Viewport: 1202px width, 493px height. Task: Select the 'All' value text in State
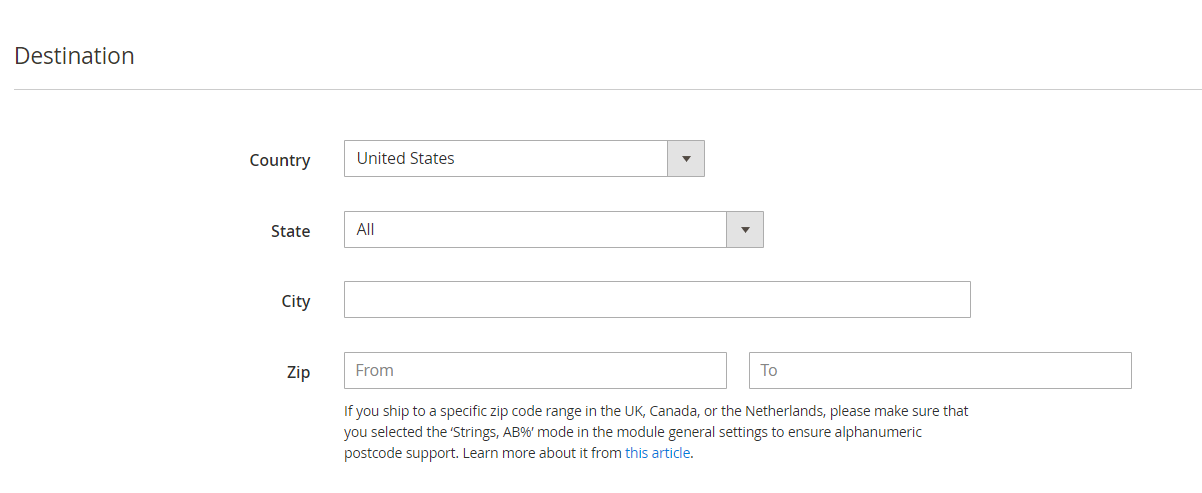(365, 229)
